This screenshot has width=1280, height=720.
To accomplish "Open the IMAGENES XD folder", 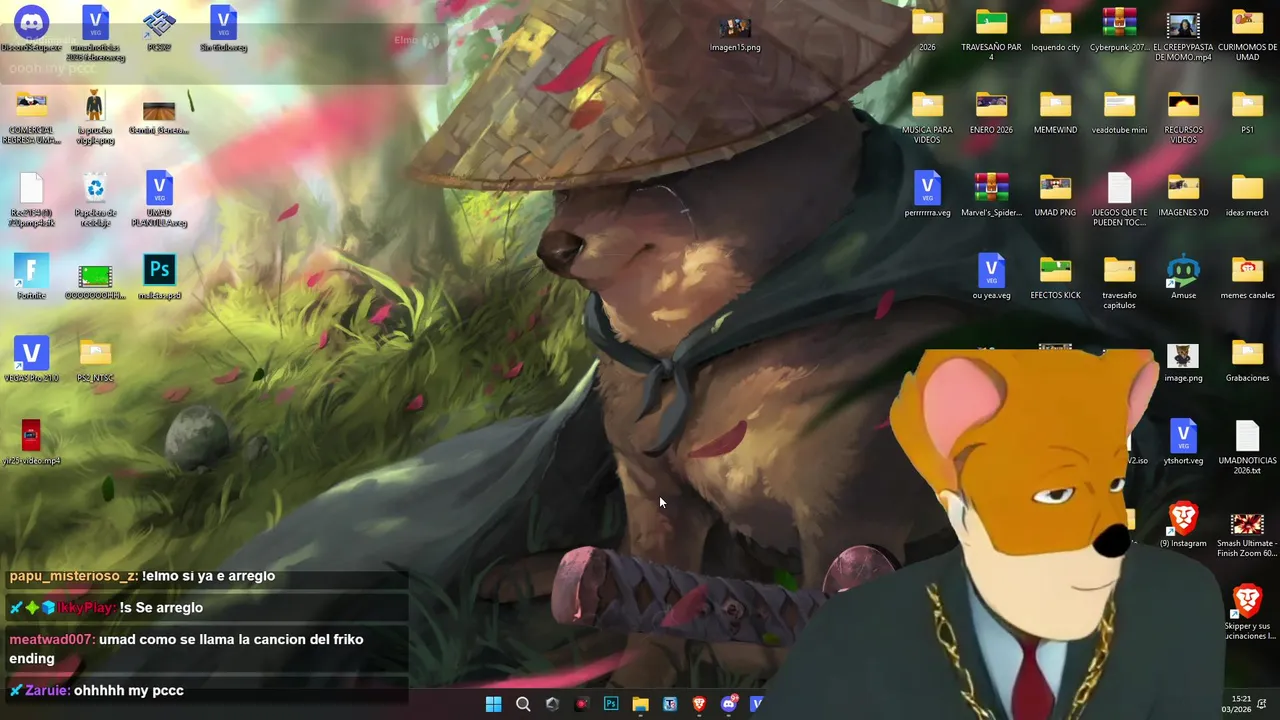I will pos(1183,195).
